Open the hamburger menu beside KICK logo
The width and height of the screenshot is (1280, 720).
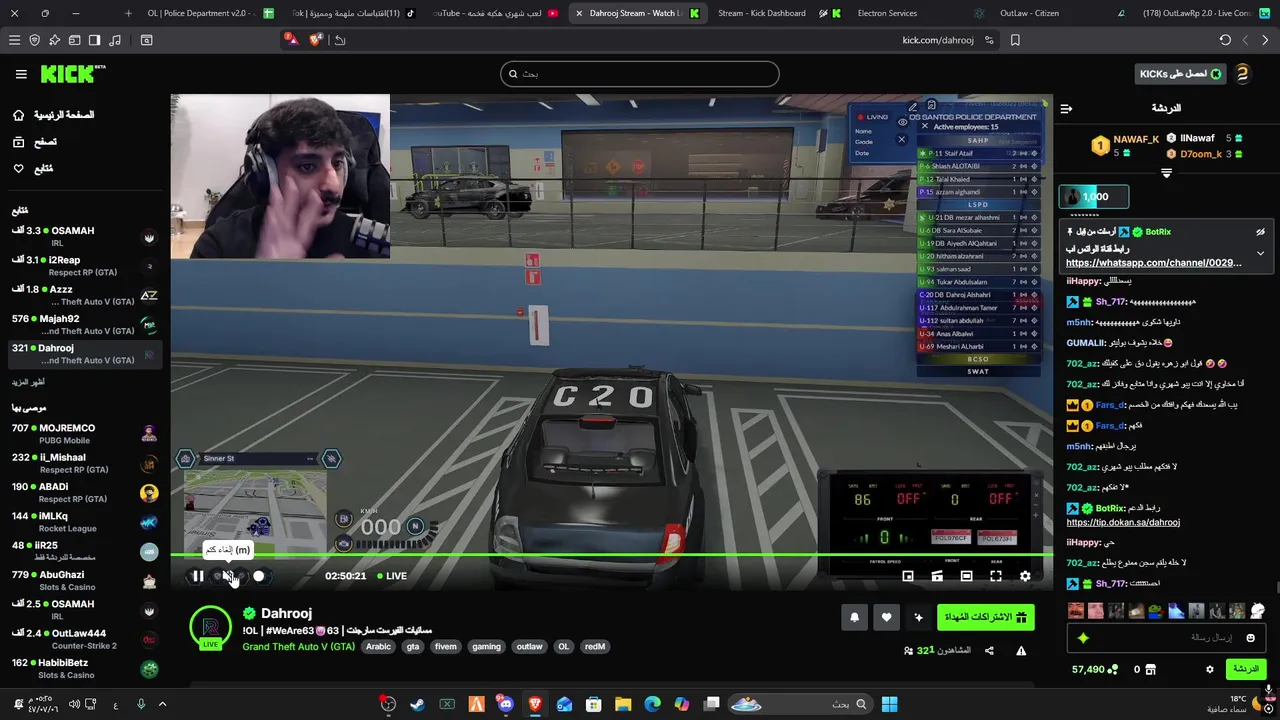(21, 74)
